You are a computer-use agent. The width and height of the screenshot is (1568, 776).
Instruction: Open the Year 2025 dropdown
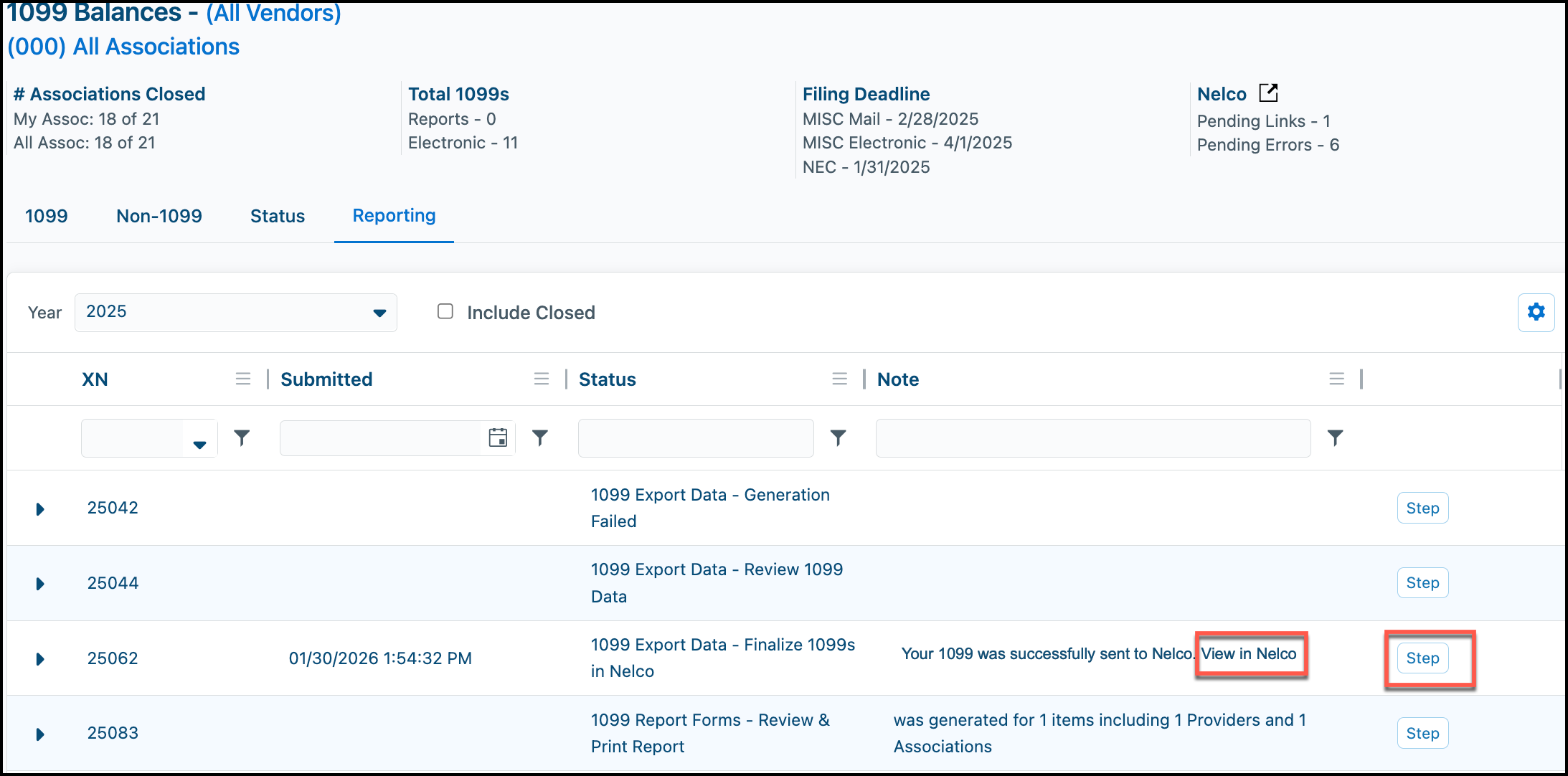click(236, 312)
